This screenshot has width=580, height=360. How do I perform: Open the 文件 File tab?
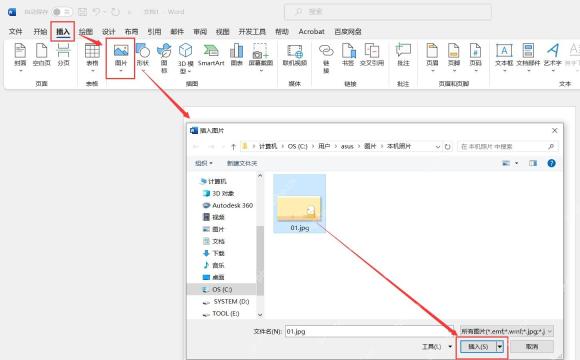(16, 31)
